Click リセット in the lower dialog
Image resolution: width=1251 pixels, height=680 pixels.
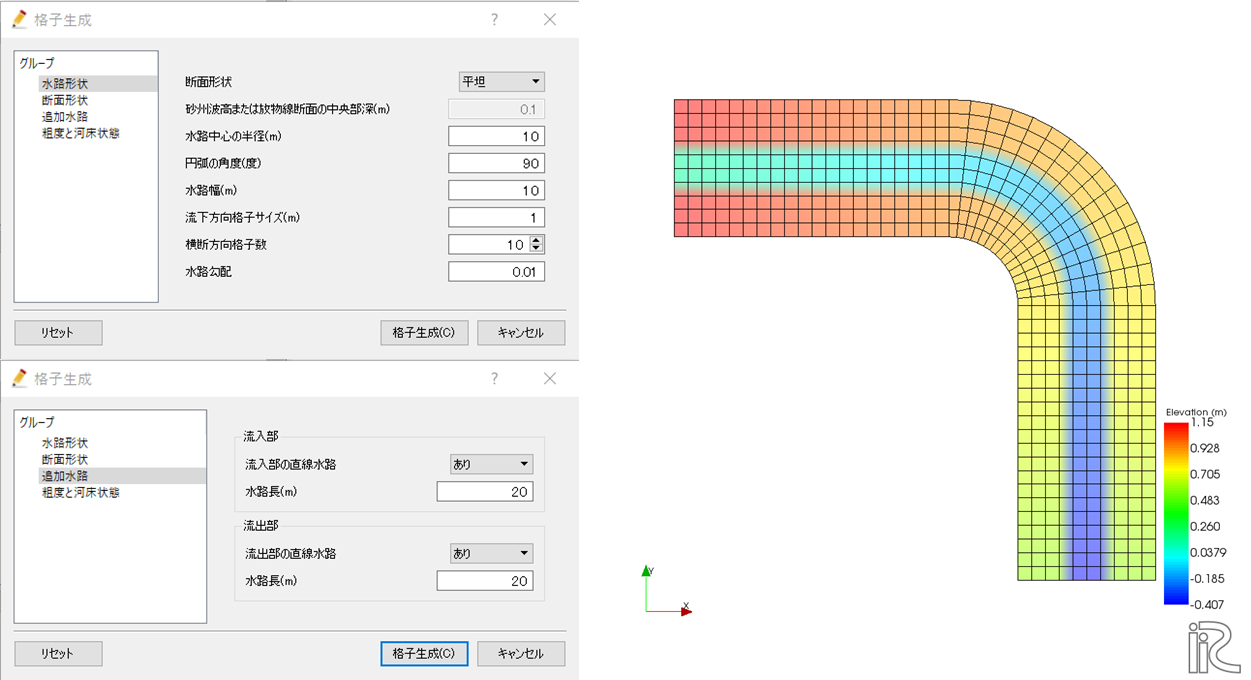click(x=58, y=653)
